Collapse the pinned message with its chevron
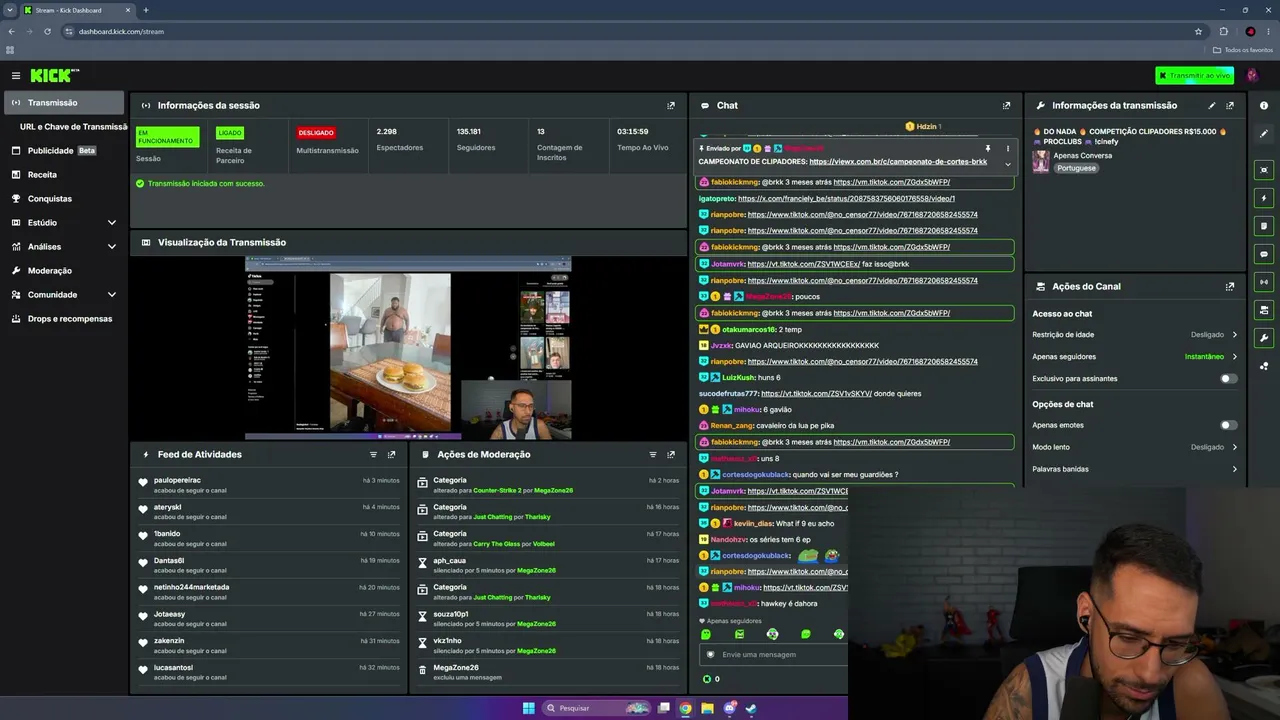Image resolution: width=1280 pixels, height=720 pixels. pos(1008,163)
